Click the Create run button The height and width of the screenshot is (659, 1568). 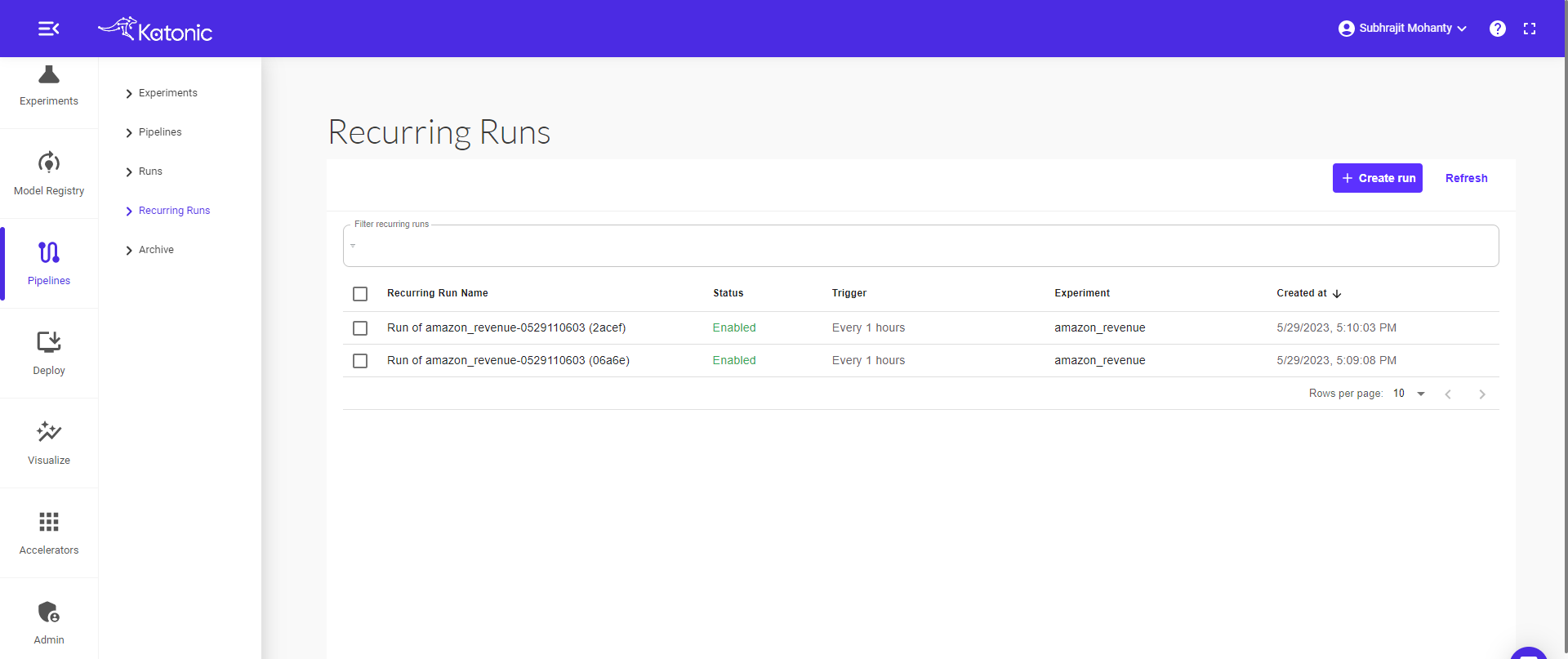(x=1378, y=178)
